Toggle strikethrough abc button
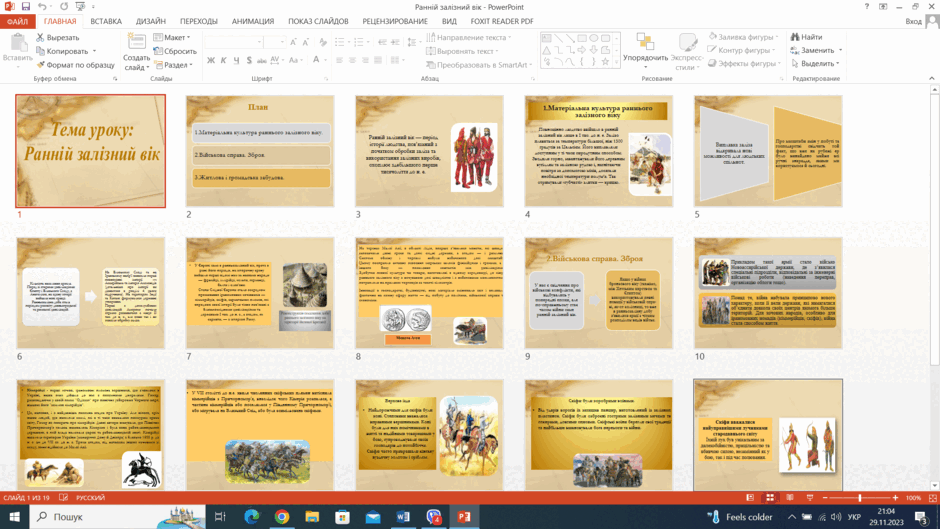Viewport: 940px width, 529px height. click(x=261, y=60)
